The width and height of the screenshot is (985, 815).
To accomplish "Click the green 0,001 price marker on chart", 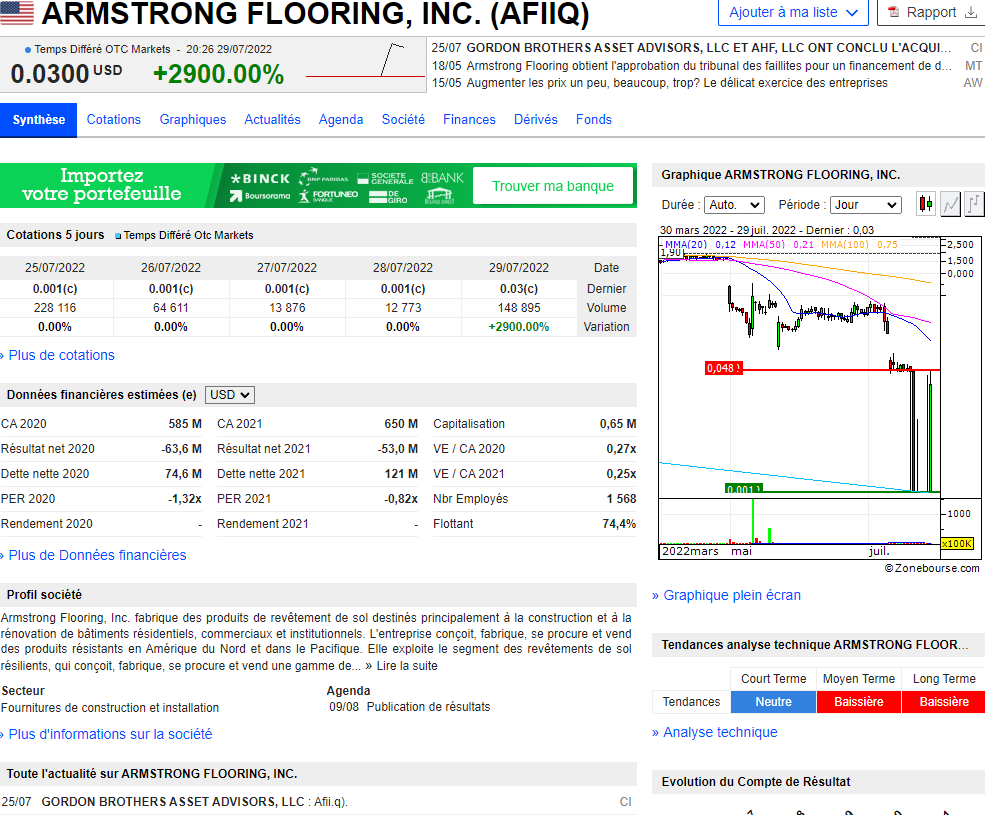I will pyautogui.click(x=744, y=488).
